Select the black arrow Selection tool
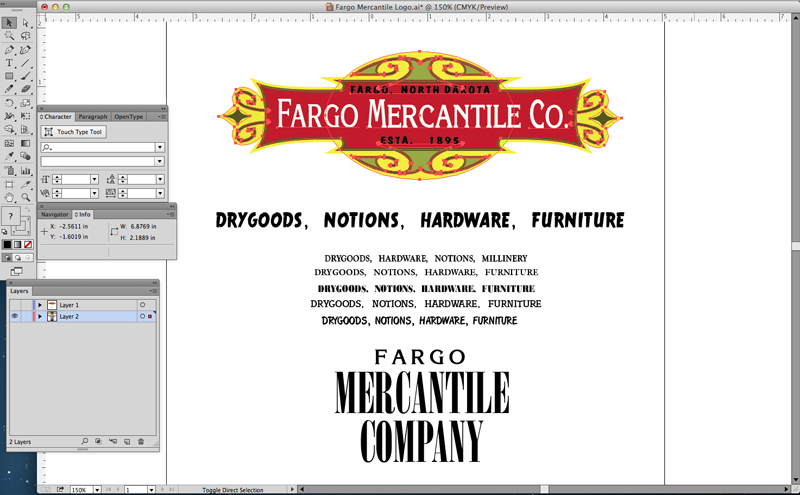Viewport: 800px width, 495px height. tap(9, 23)
